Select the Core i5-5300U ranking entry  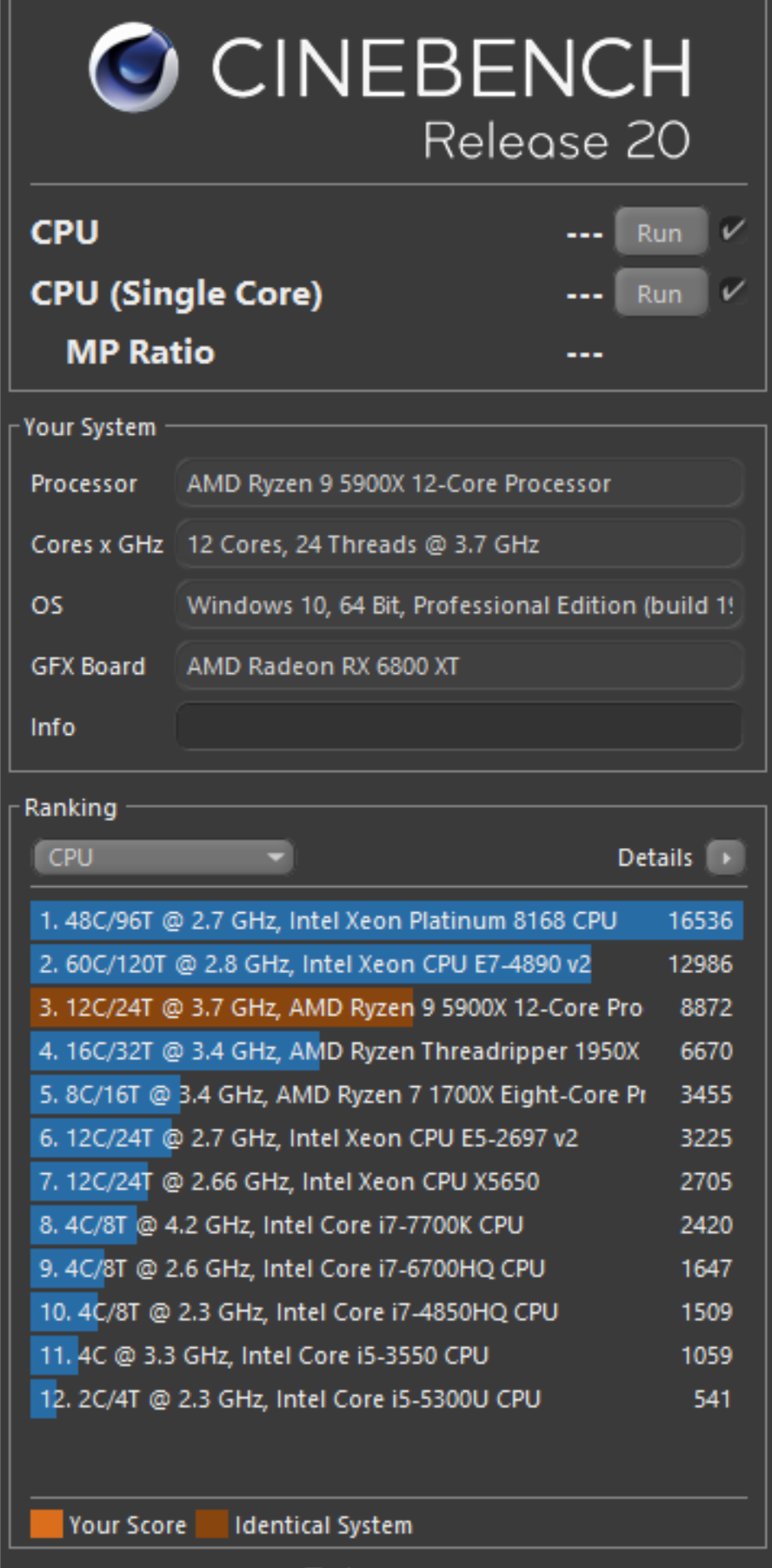click(387, 1398)
